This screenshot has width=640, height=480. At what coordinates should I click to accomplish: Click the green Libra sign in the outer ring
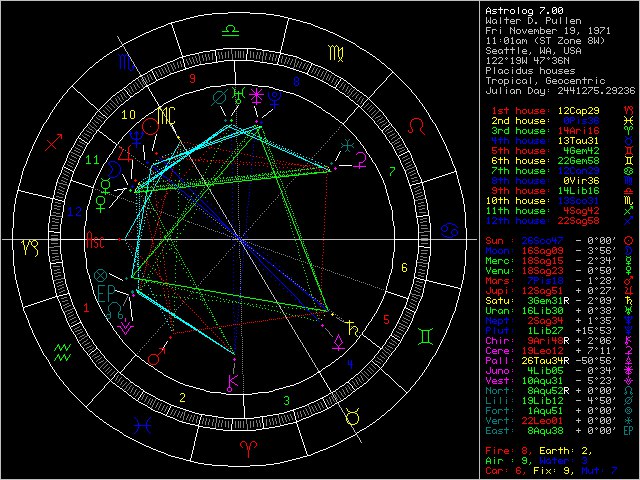click(230, 30)
